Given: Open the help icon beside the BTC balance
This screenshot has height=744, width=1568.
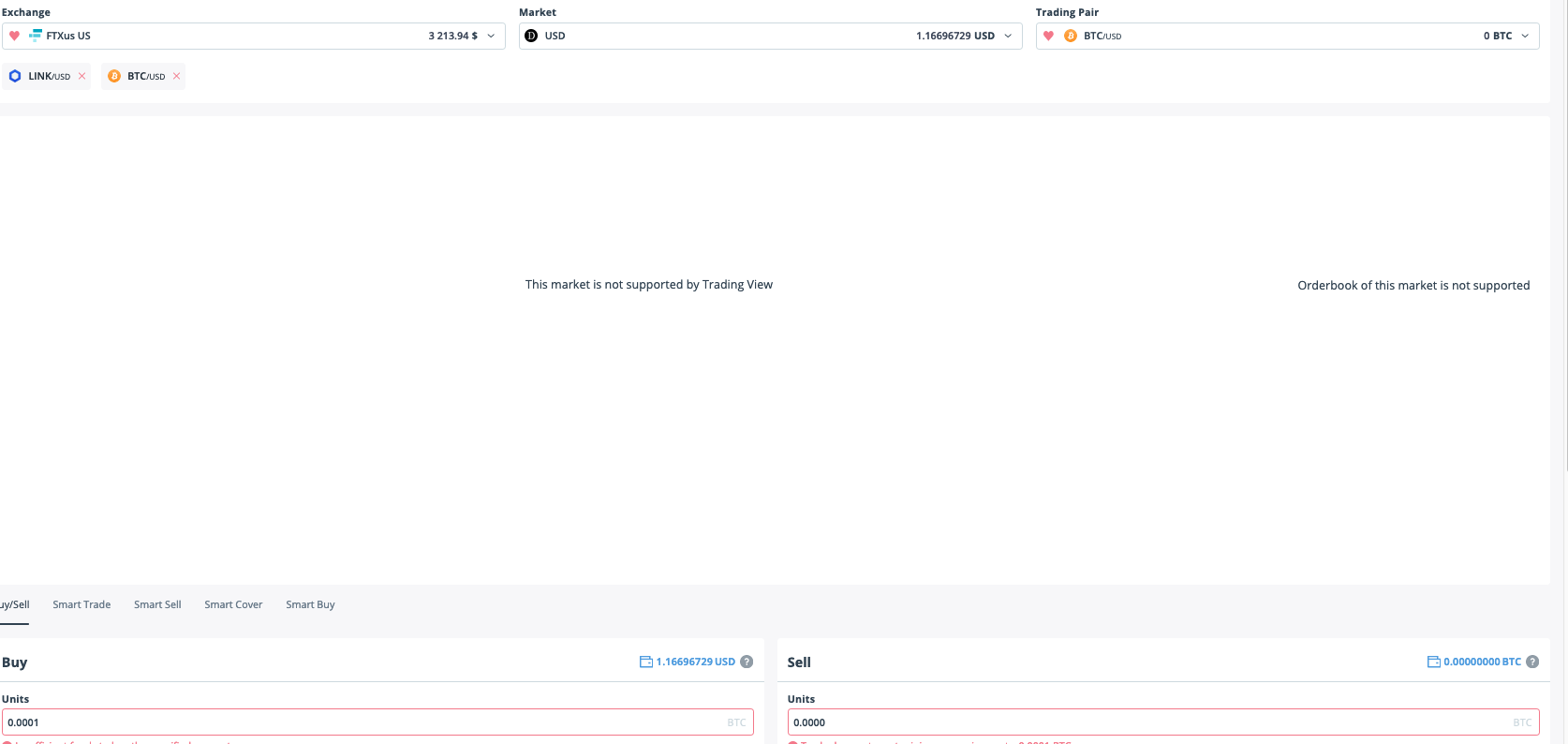Looking at the screenshot, I should 1532,662.
